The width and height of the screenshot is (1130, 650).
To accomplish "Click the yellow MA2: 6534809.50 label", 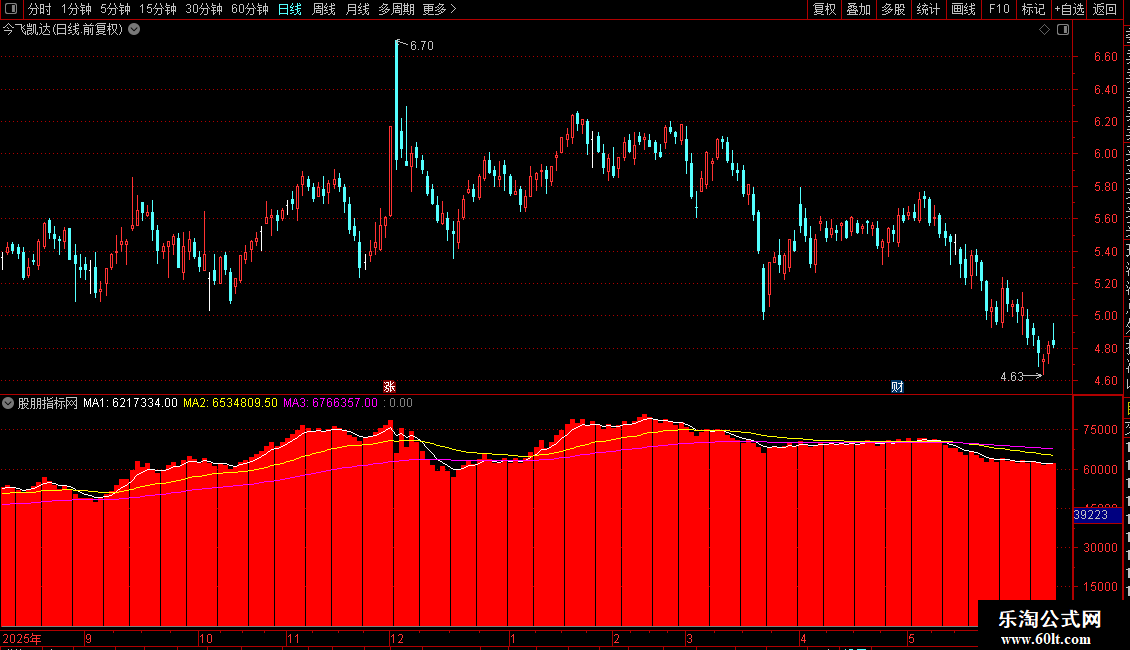I will coord(230,403).
